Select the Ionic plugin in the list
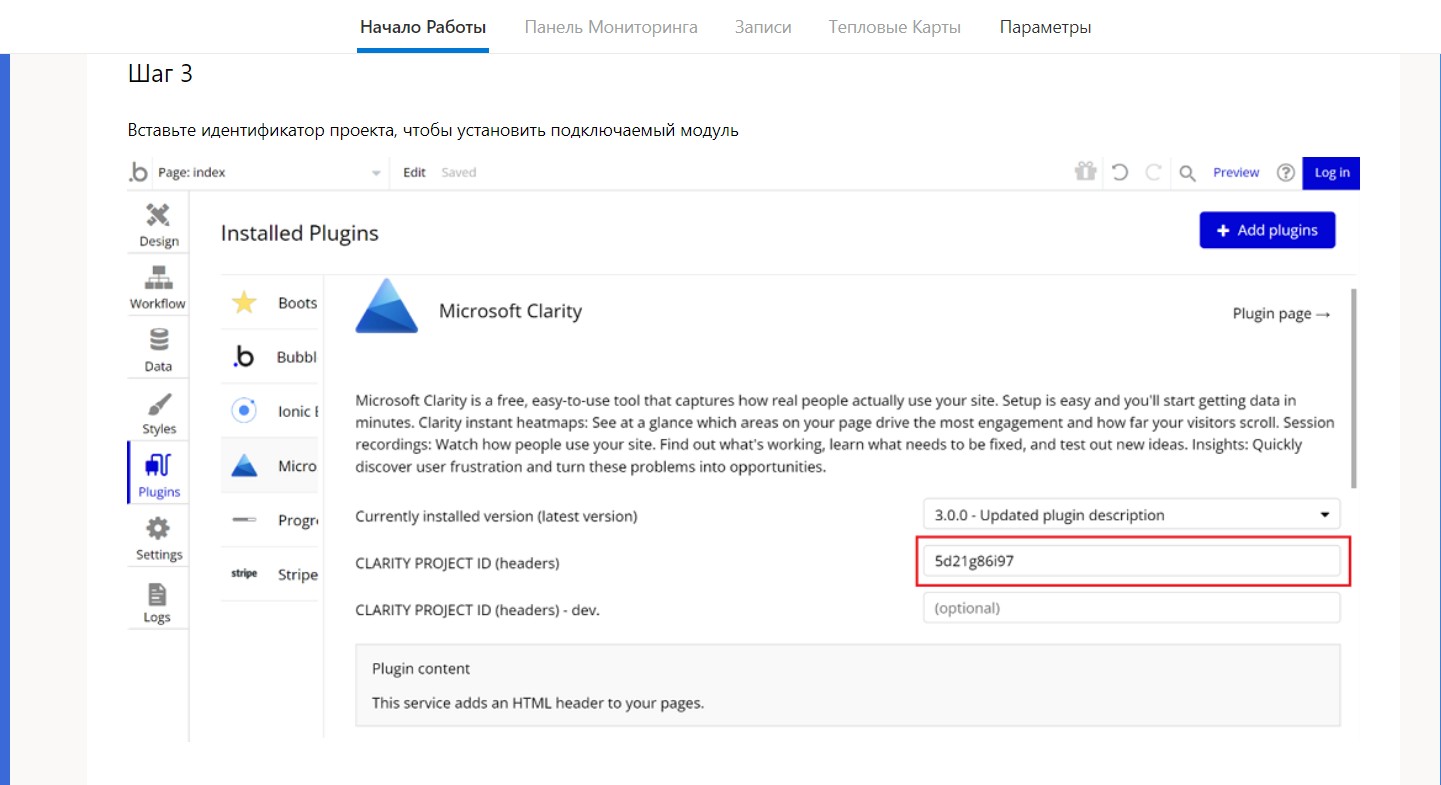 pos(269,411)
